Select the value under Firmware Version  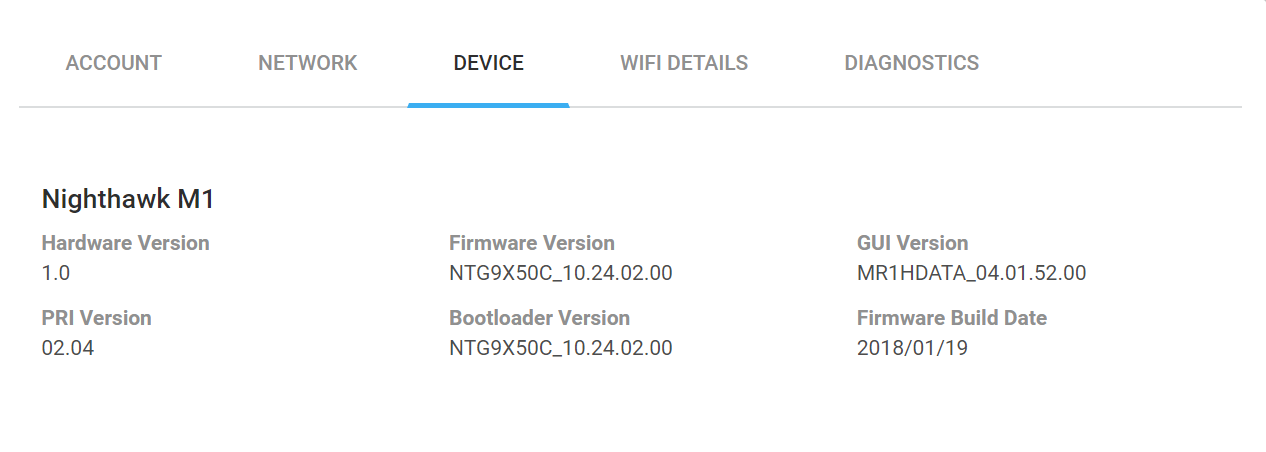pyautogui.click(x=560, y=273)
